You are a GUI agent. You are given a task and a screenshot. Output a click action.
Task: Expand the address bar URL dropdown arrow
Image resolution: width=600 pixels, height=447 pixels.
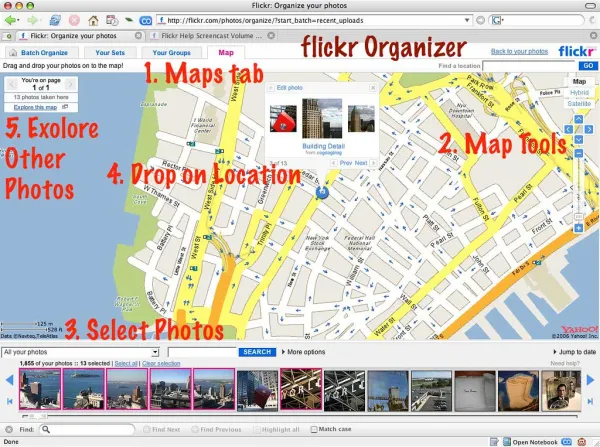click(467, 20)
